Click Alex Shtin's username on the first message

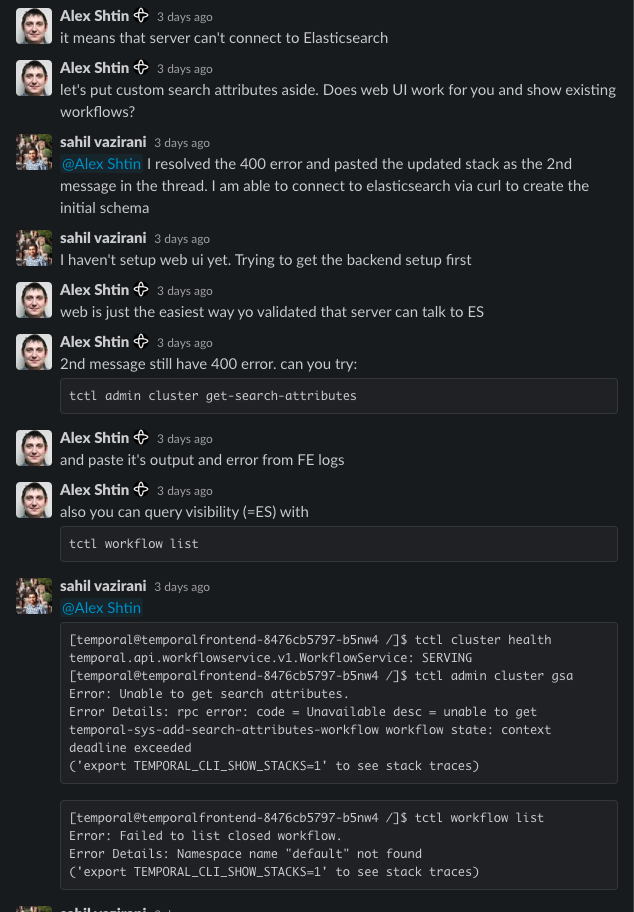(95, 15)
